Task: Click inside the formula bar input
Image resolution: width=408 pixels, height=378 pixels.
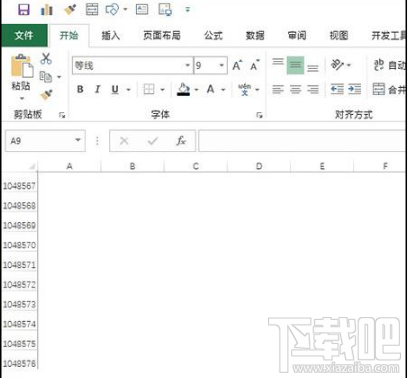Action: 302,141
